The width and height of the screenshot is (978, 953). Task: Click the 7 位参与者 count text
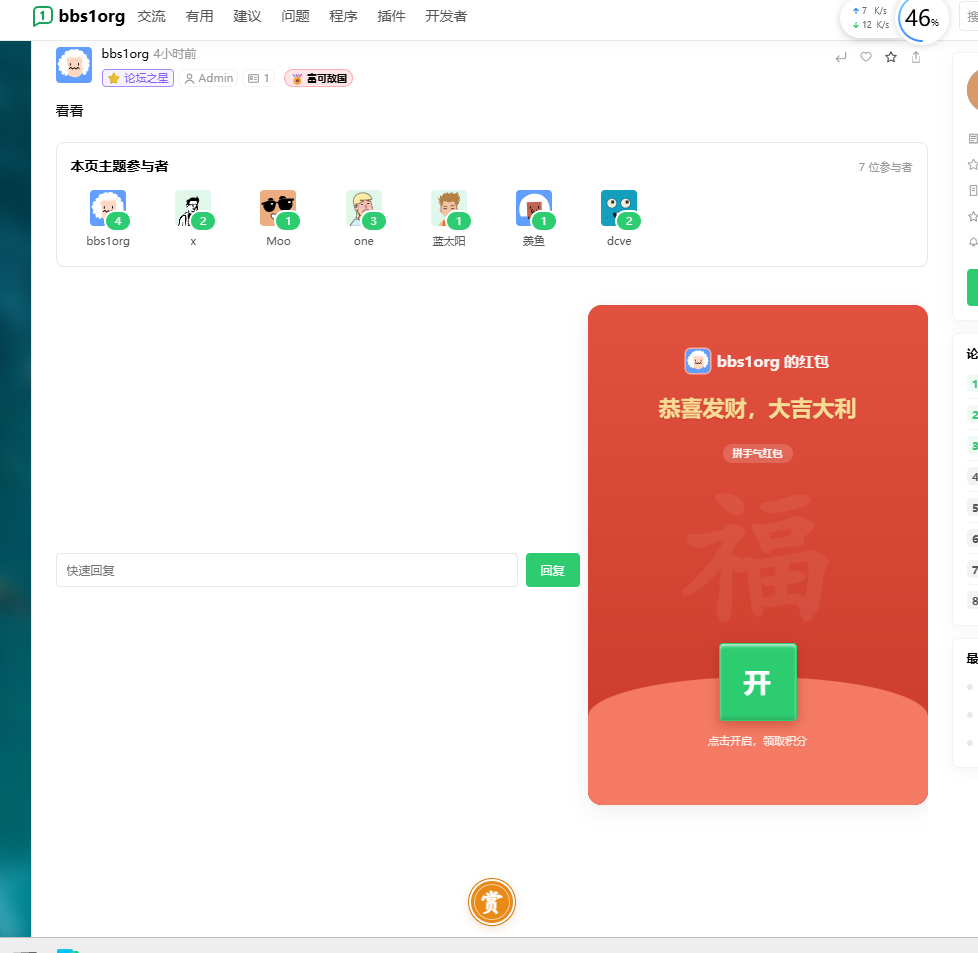(885, 167)
